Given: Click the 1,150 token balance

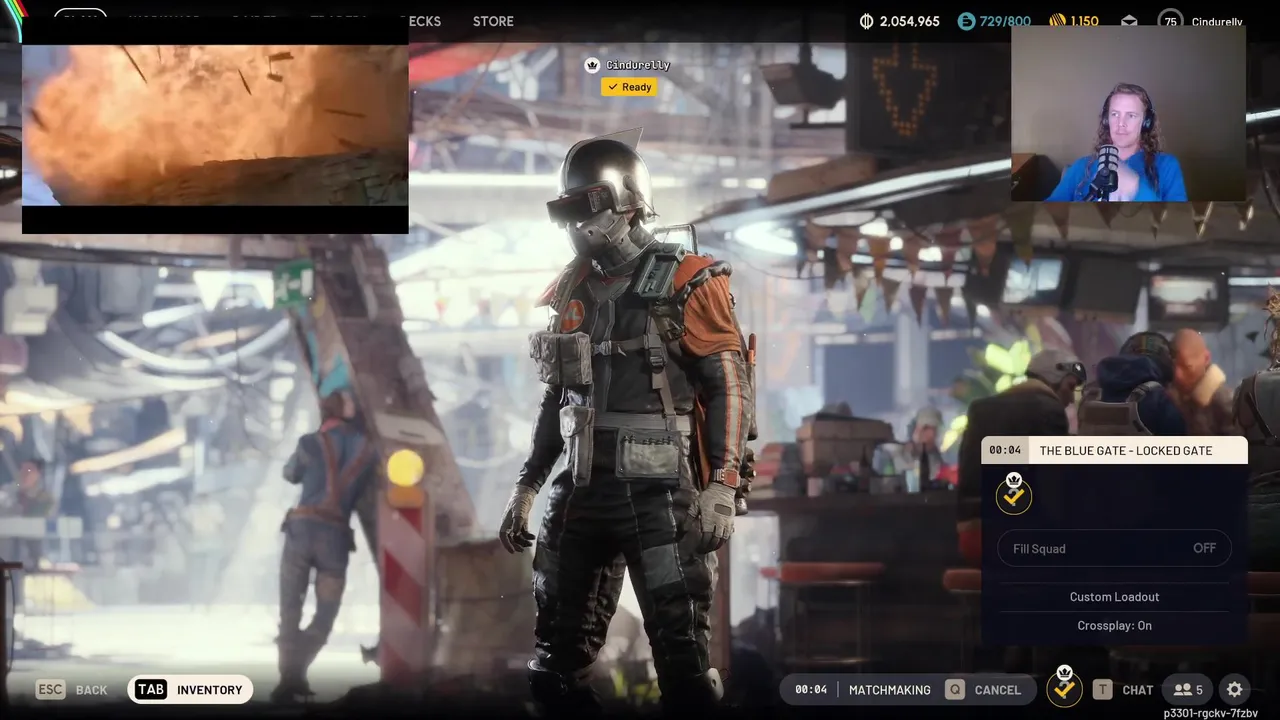Looking at the screenshot, I should 1085,21.
